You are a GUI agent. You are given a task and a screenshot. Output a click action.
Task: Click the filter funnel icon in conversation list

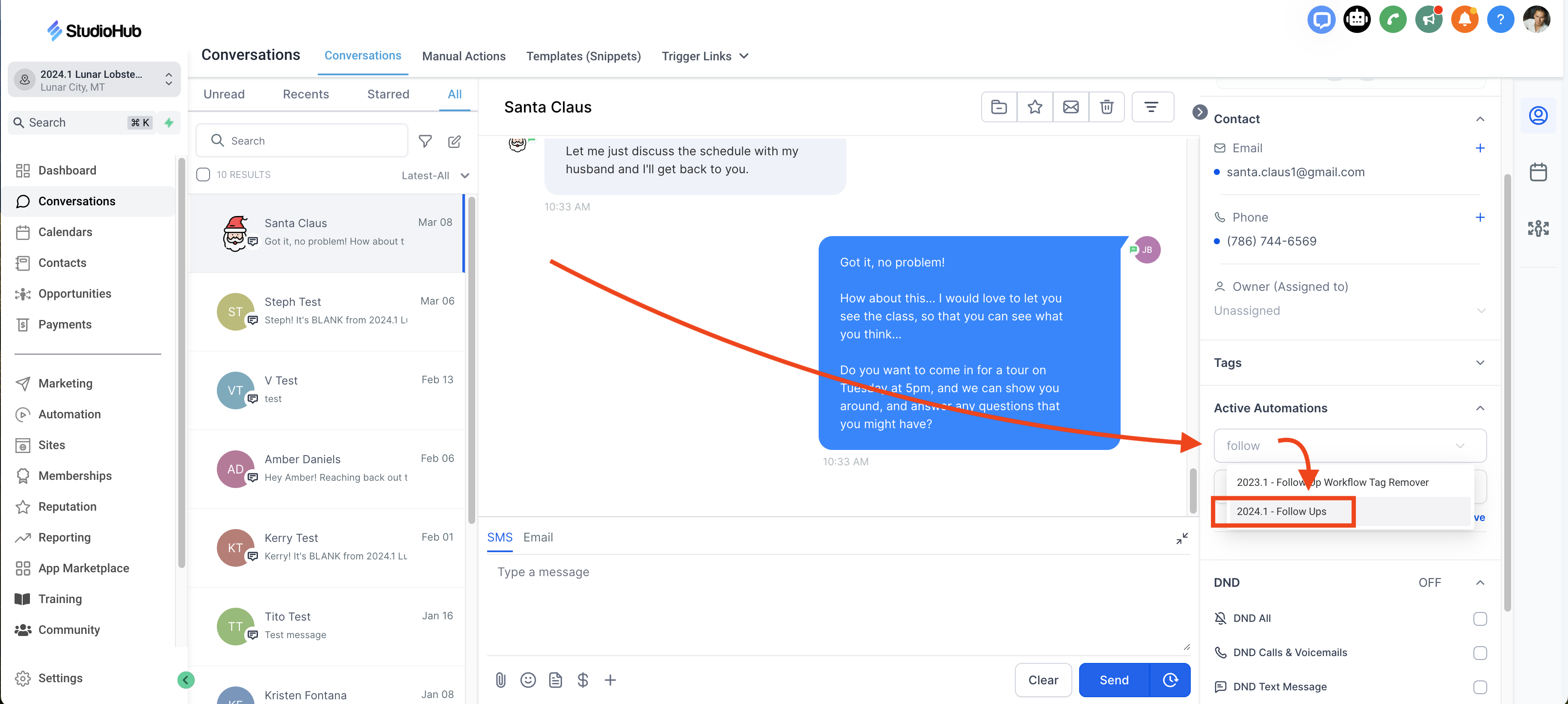pyautogui.click(x=425, y=141)
